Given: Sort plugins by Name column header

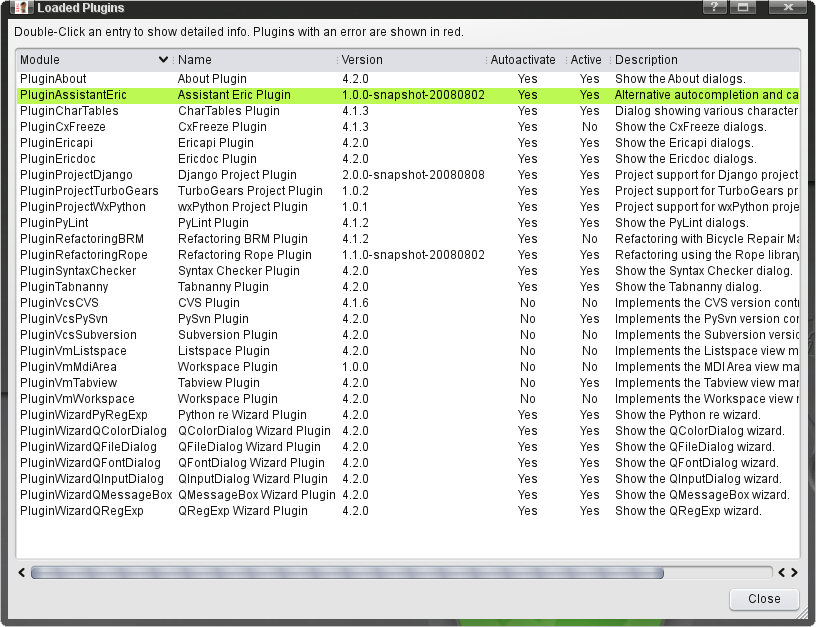Looking at the screenshot, I should [x=195, y=60].
